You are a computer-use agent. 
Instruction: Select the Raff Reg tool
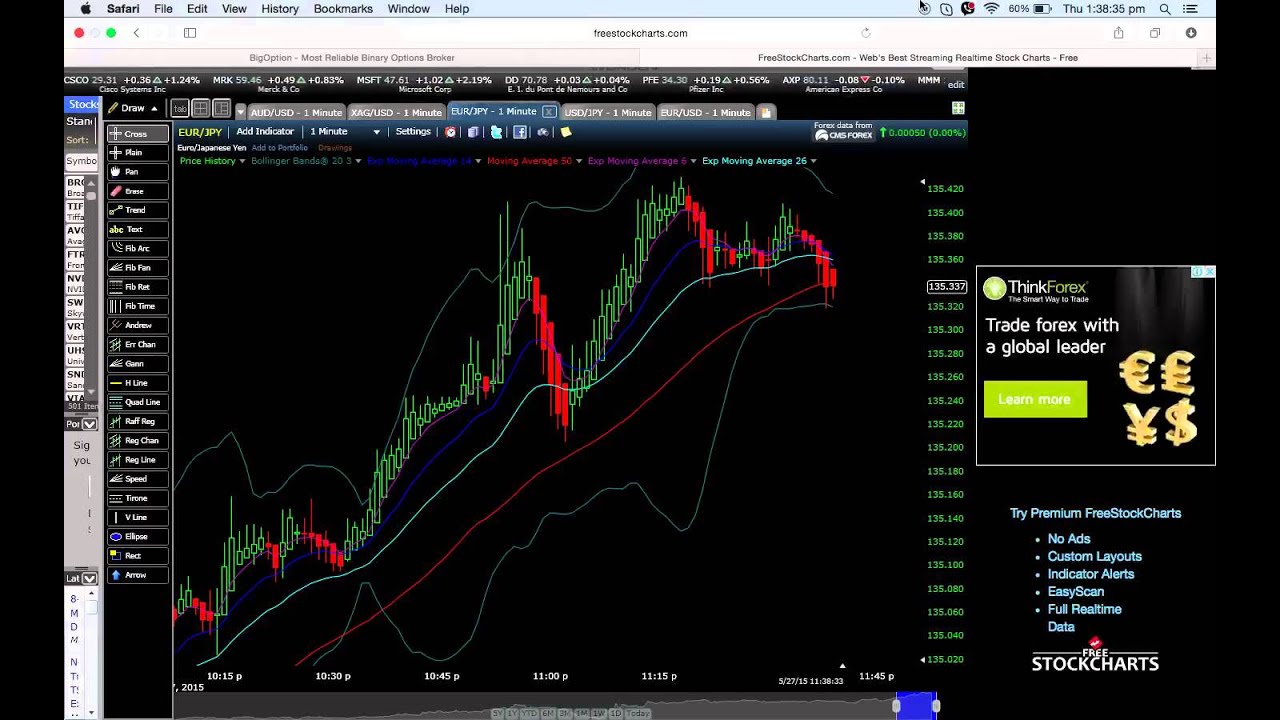pyautogui.click(x=137, y=421)
